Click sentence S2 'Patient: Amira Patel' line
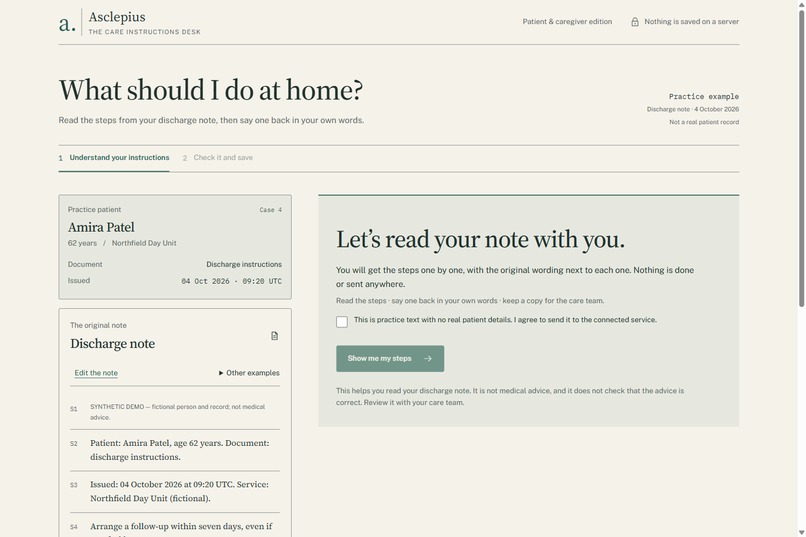 click(x=175, y=450)
